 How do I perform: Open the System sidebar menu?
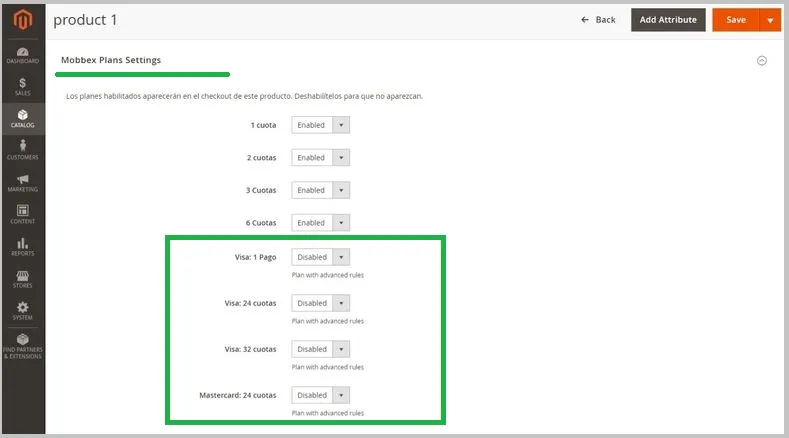[23, 311]
